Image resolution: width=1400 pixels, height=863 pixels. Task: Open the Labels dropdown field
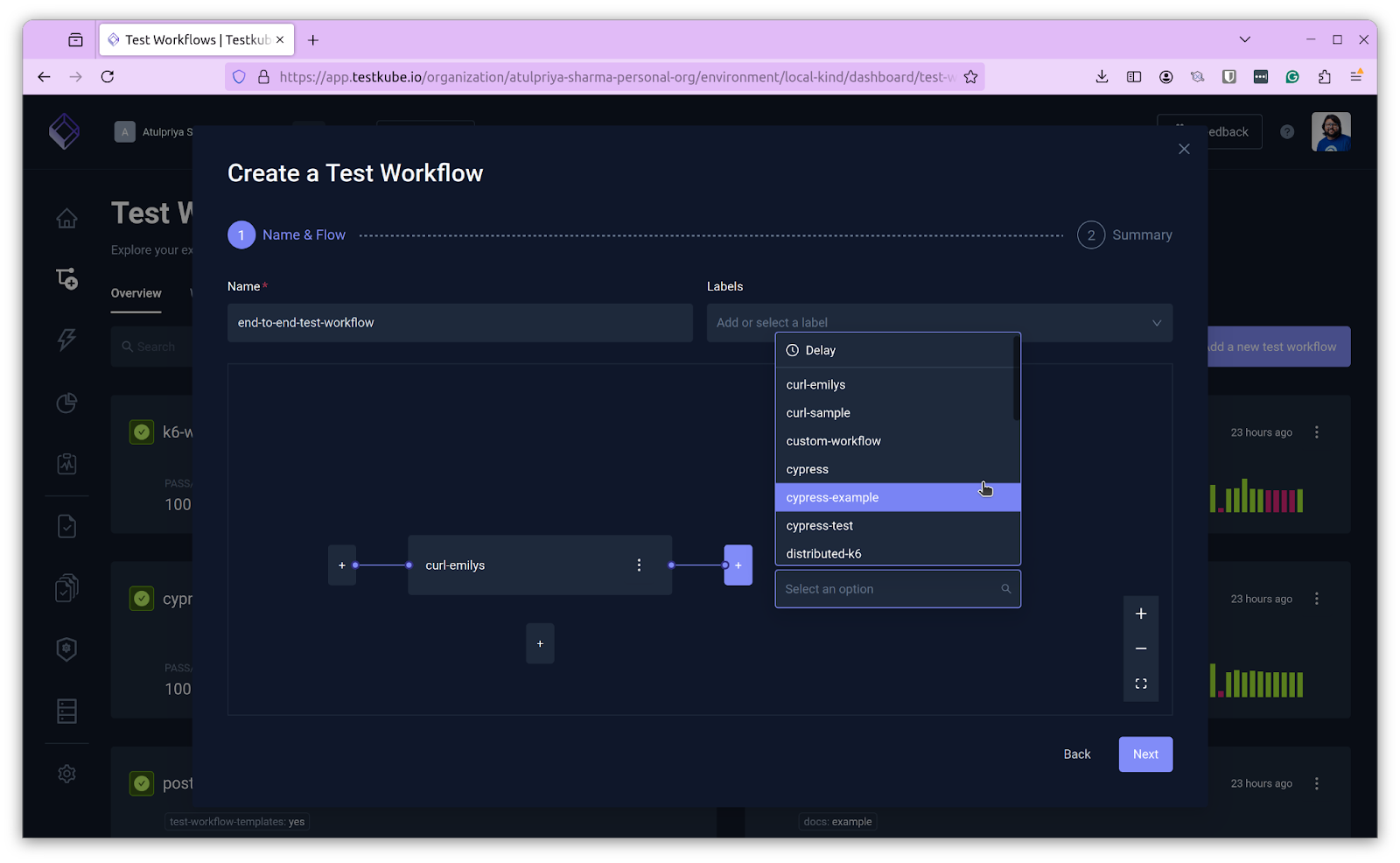click(940, 323)
